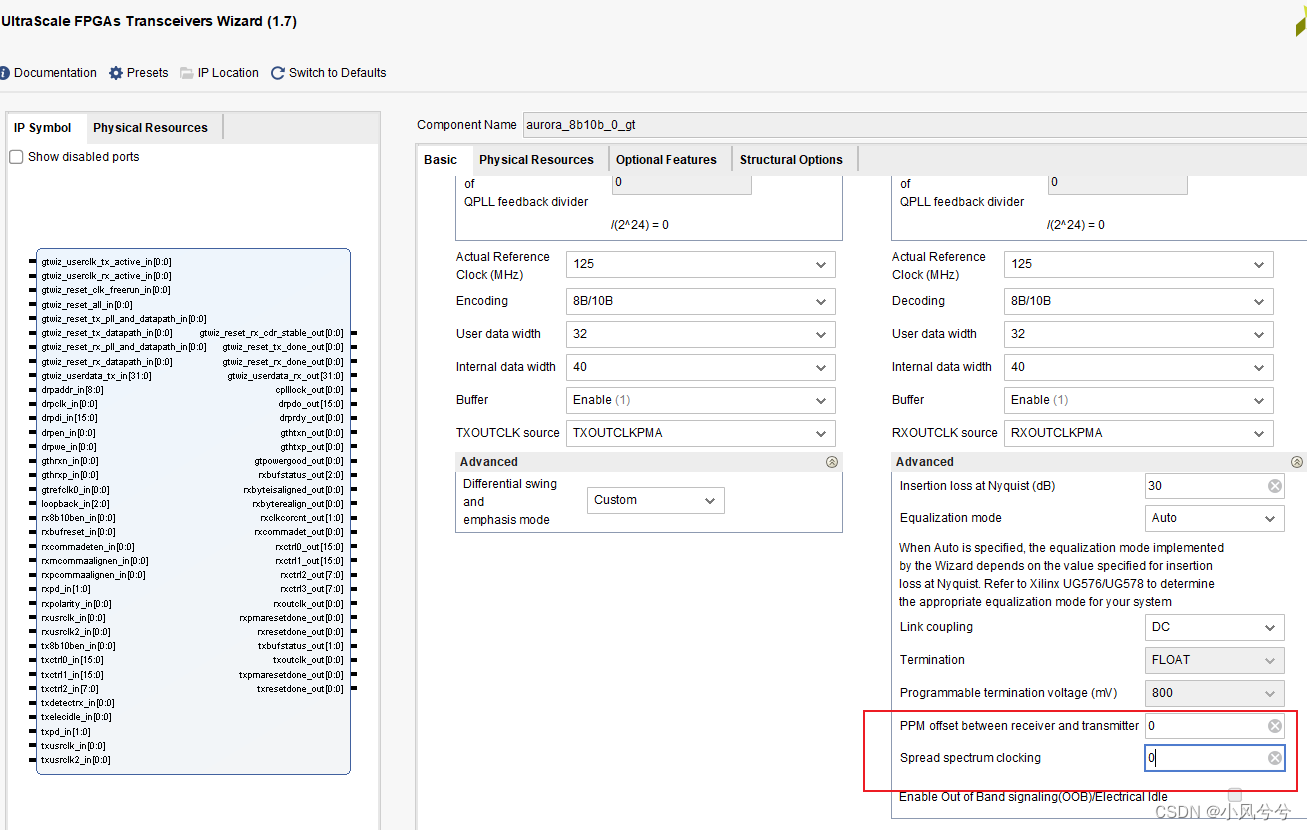Click Switch to Defaults refresh icon
Screen dimensions: 1307x830
click(x=278, y=73)
